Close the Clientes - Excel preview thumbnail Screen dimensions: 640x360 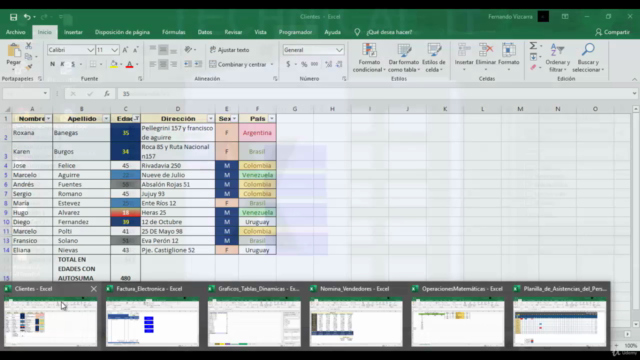click(93, 289)
